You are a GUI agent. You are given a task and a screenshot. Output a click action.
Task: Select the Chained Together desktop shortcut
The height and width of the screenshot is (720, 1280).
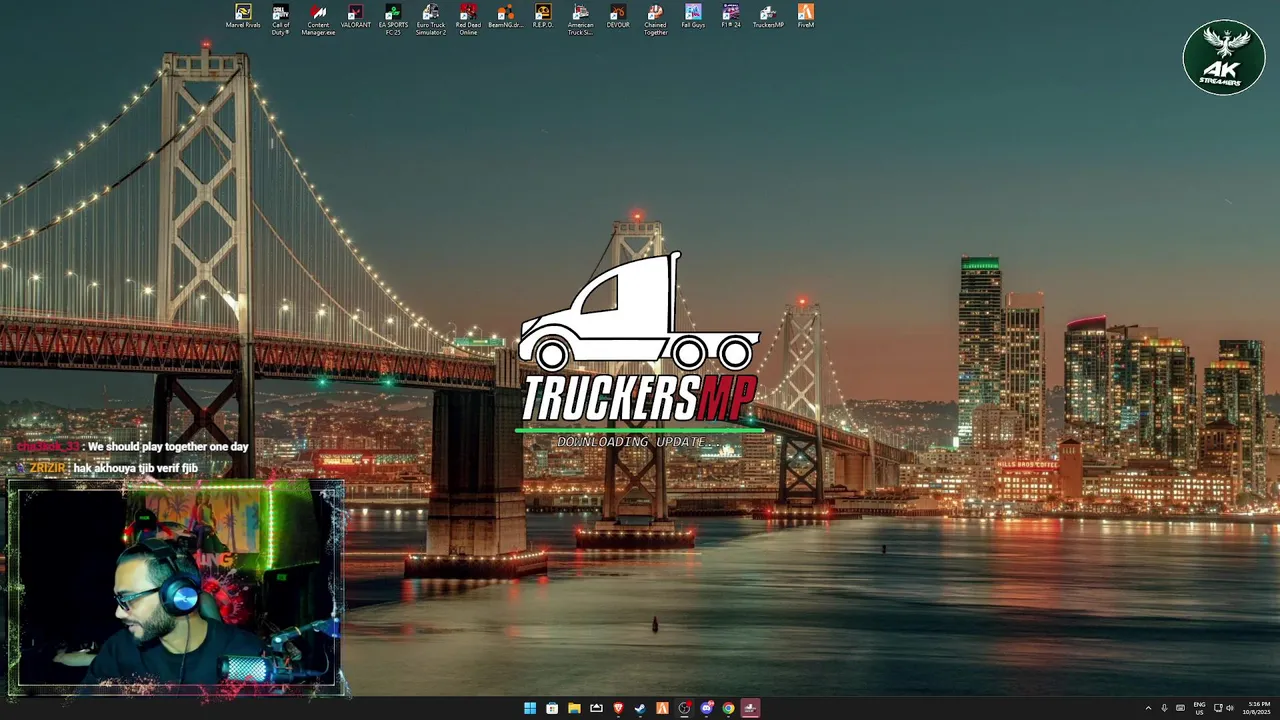[655, 20]
